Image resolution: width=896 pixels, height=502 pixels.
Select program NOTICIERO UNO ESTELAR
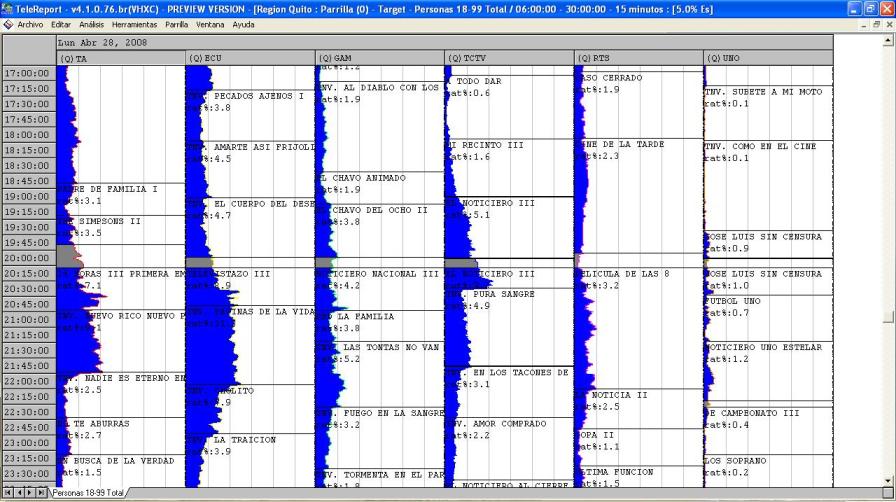765,347
